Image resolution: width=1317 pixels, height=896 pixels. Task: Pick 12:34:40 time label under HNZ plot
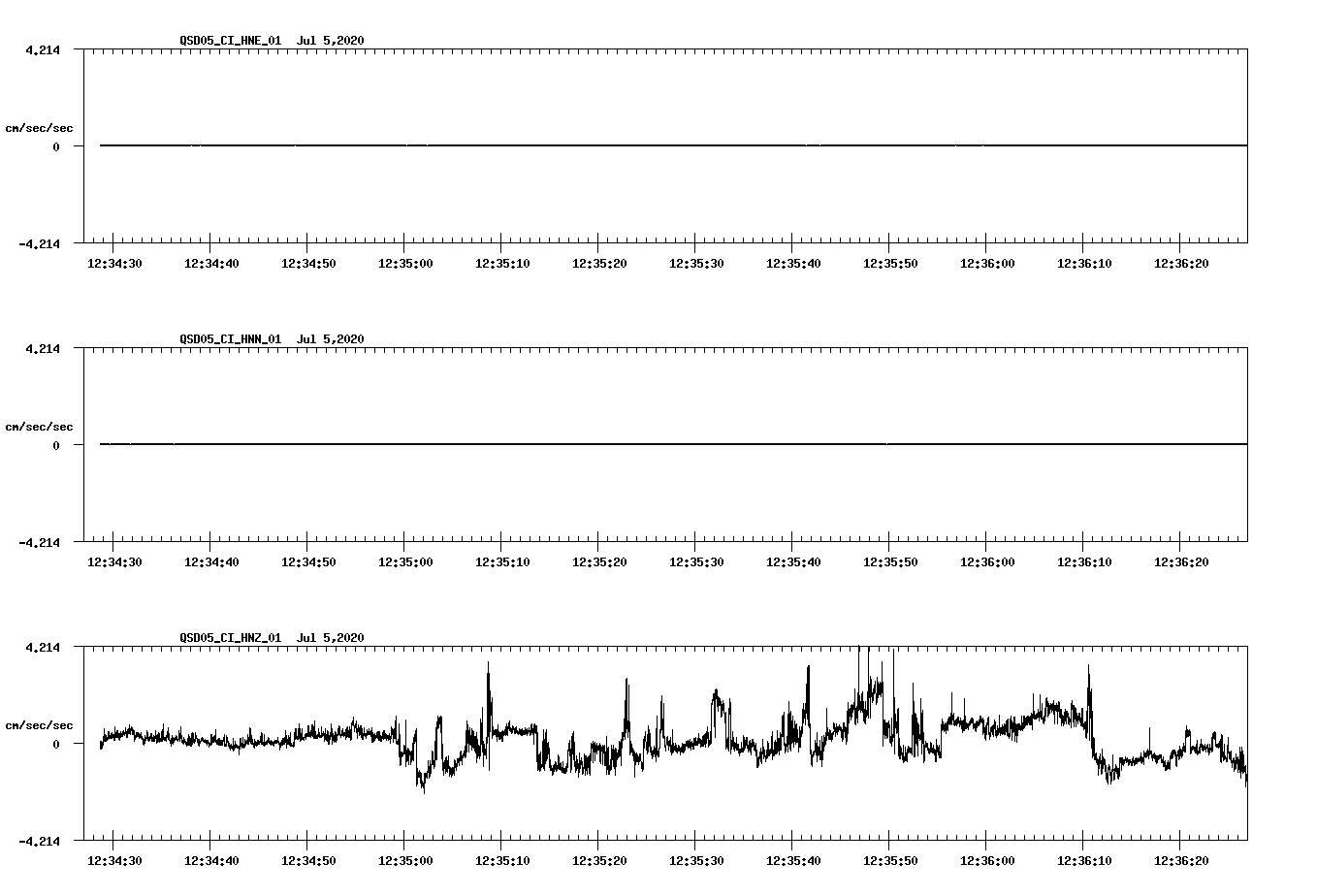(211, 861)
